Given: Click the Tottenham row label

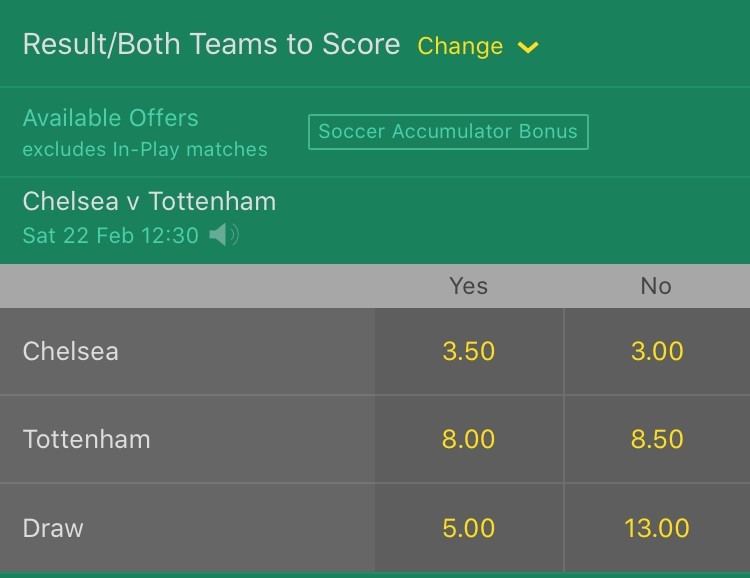Looking at the screenshot, I should click(87, 439).
